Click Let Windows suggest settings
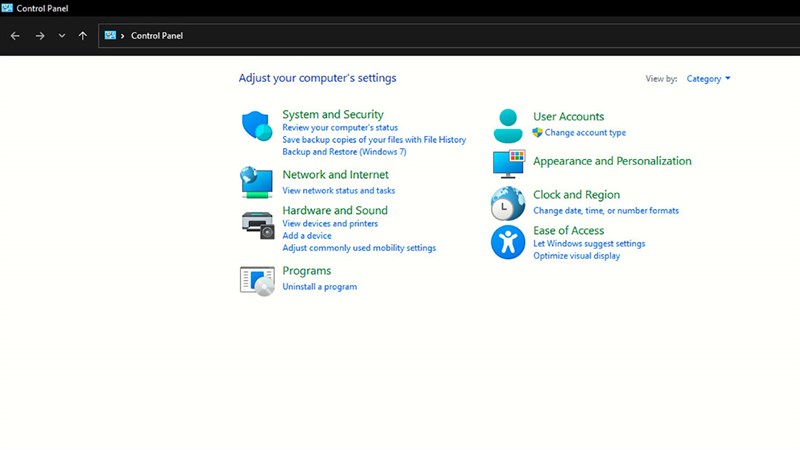800x450 pixels. click(589, 244)
